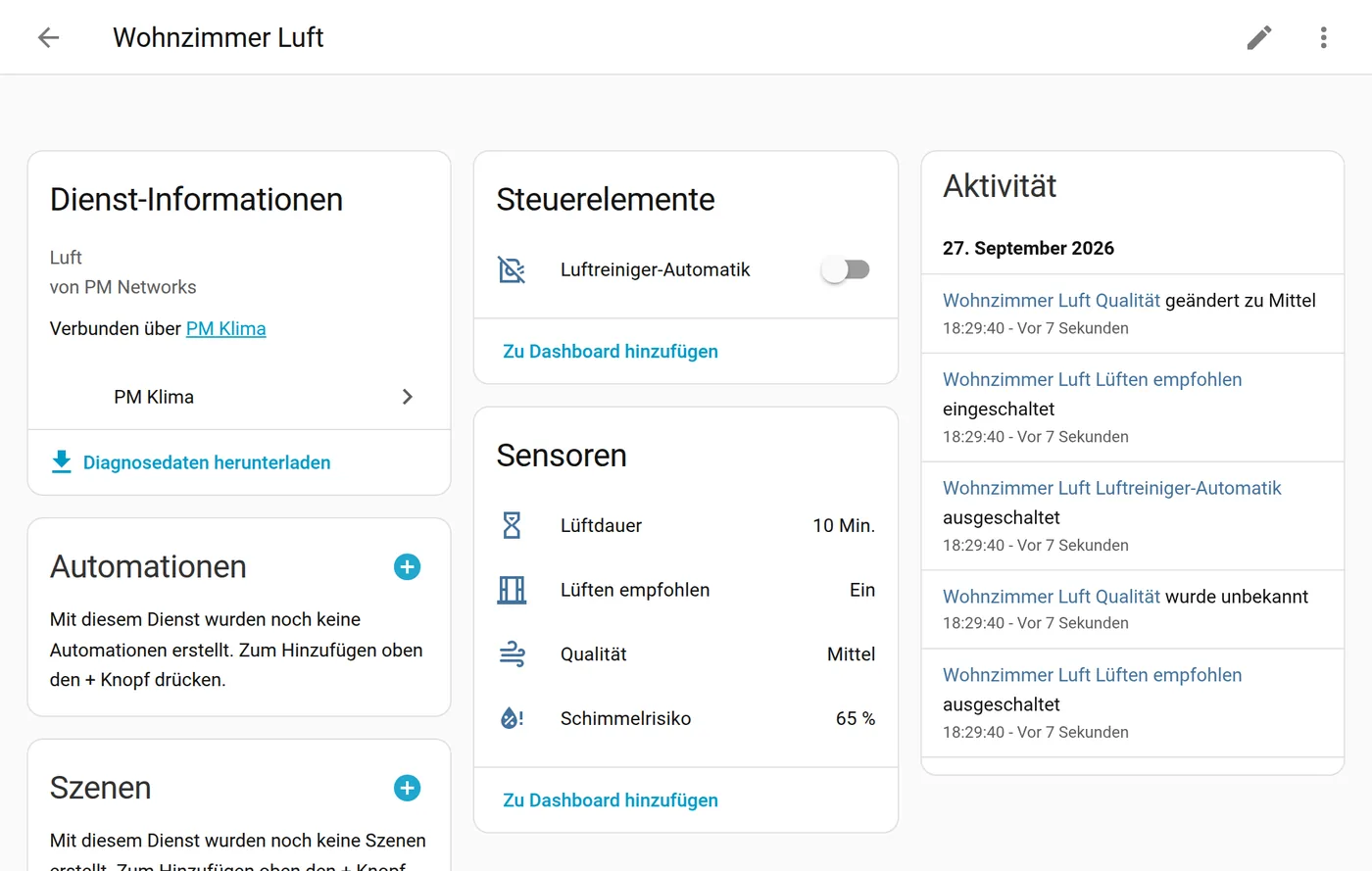Screen dimensions: 1372x871
Task: Open activity entry Qualität wurde unbekannt
Action: 1133,609
